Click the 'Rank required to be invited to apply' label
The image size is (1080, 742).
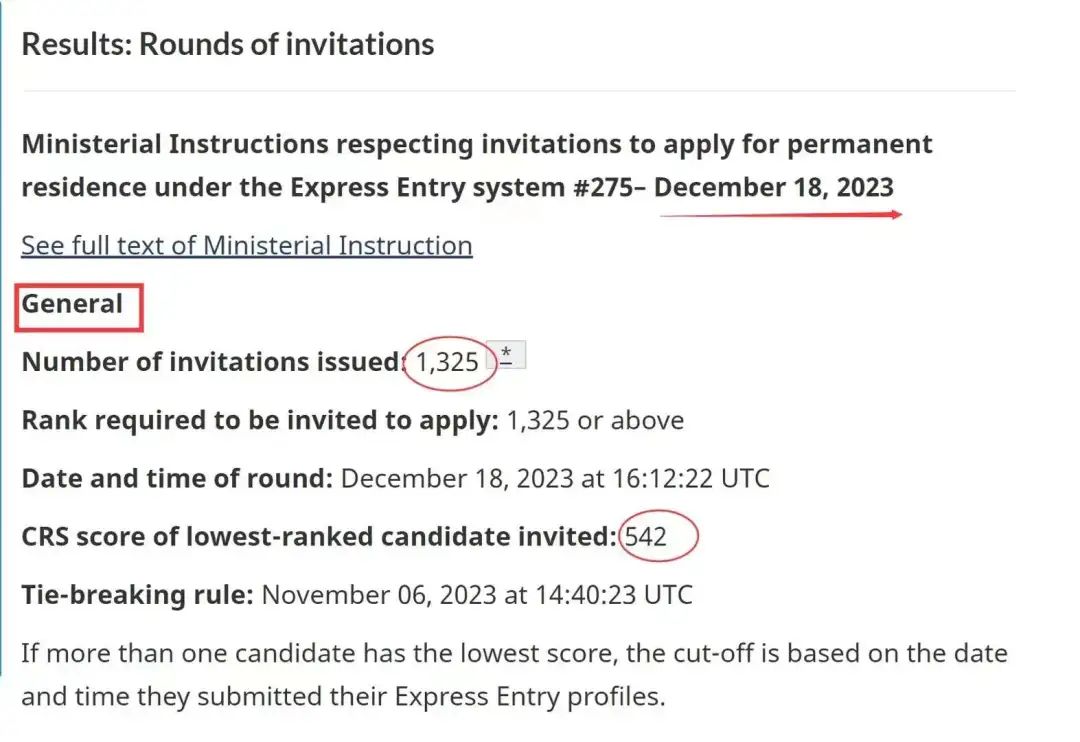click(x=260, y=420)
